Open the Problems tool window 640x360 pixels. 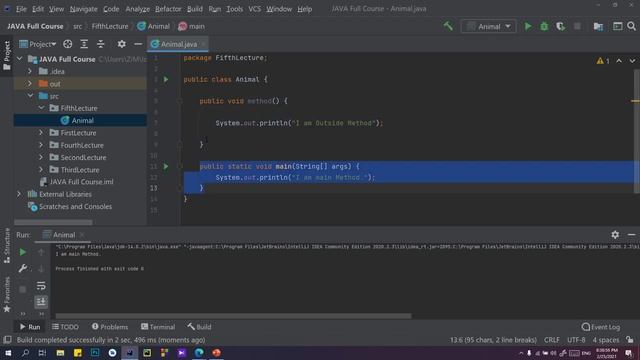(x=110, y=327)
